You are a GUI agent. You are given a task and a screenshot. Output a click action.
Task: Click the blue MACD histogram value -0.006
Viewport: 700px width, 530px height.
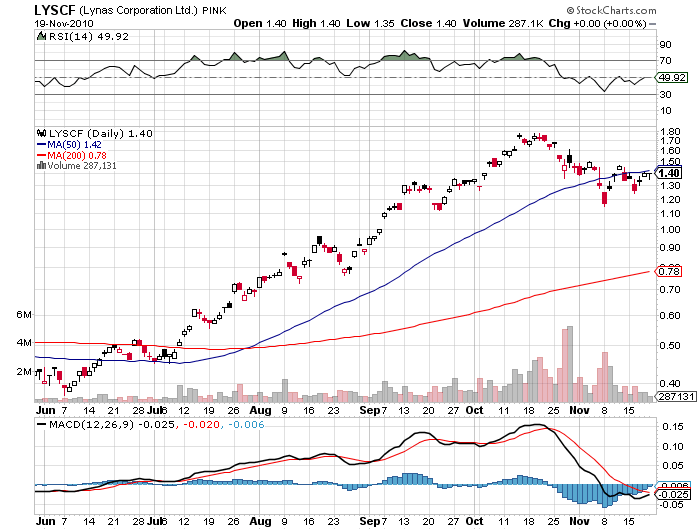246,424
